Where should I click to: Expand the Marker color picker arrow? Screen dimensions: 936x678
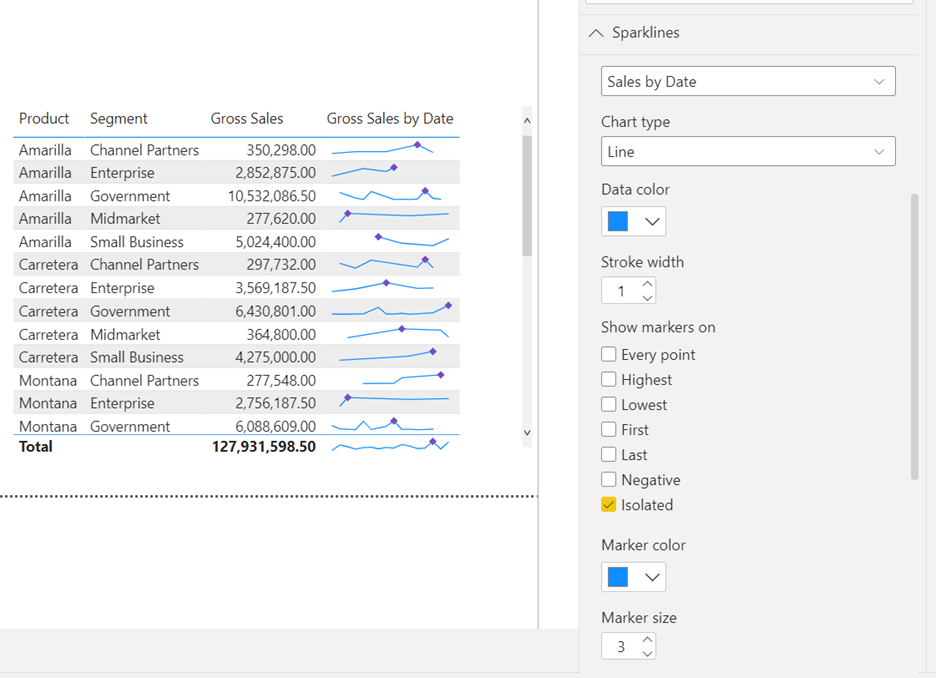tap(653, 577)
